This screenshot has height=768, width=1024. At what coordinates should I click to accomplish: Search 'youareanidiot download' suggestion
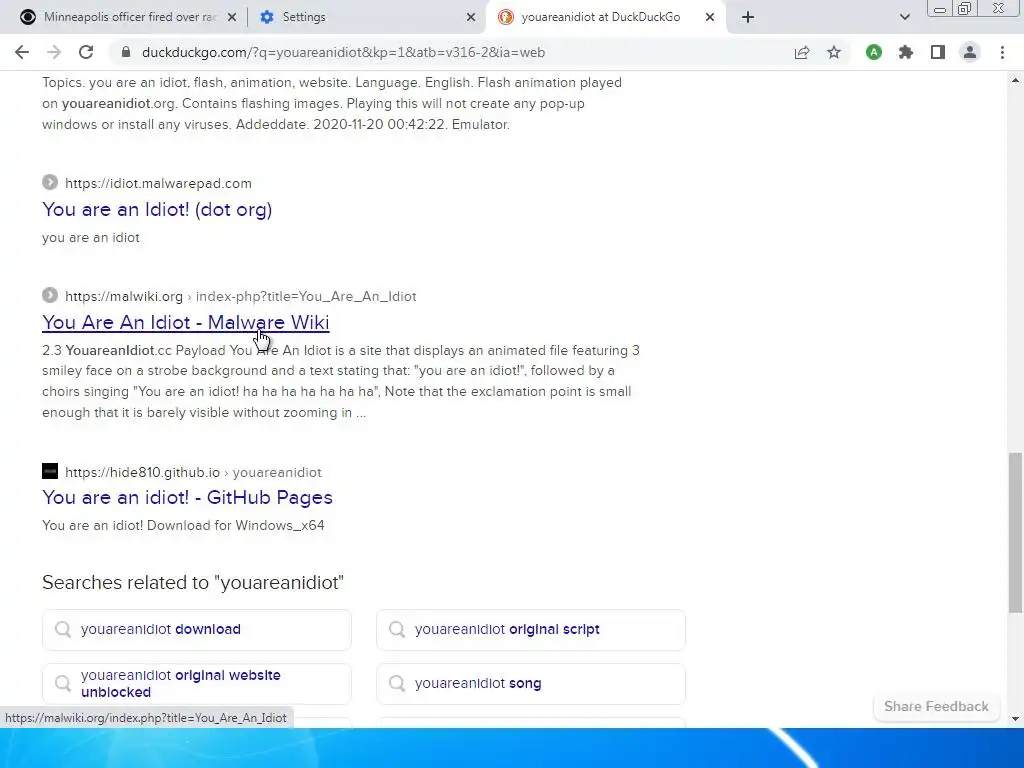point(197,630)
